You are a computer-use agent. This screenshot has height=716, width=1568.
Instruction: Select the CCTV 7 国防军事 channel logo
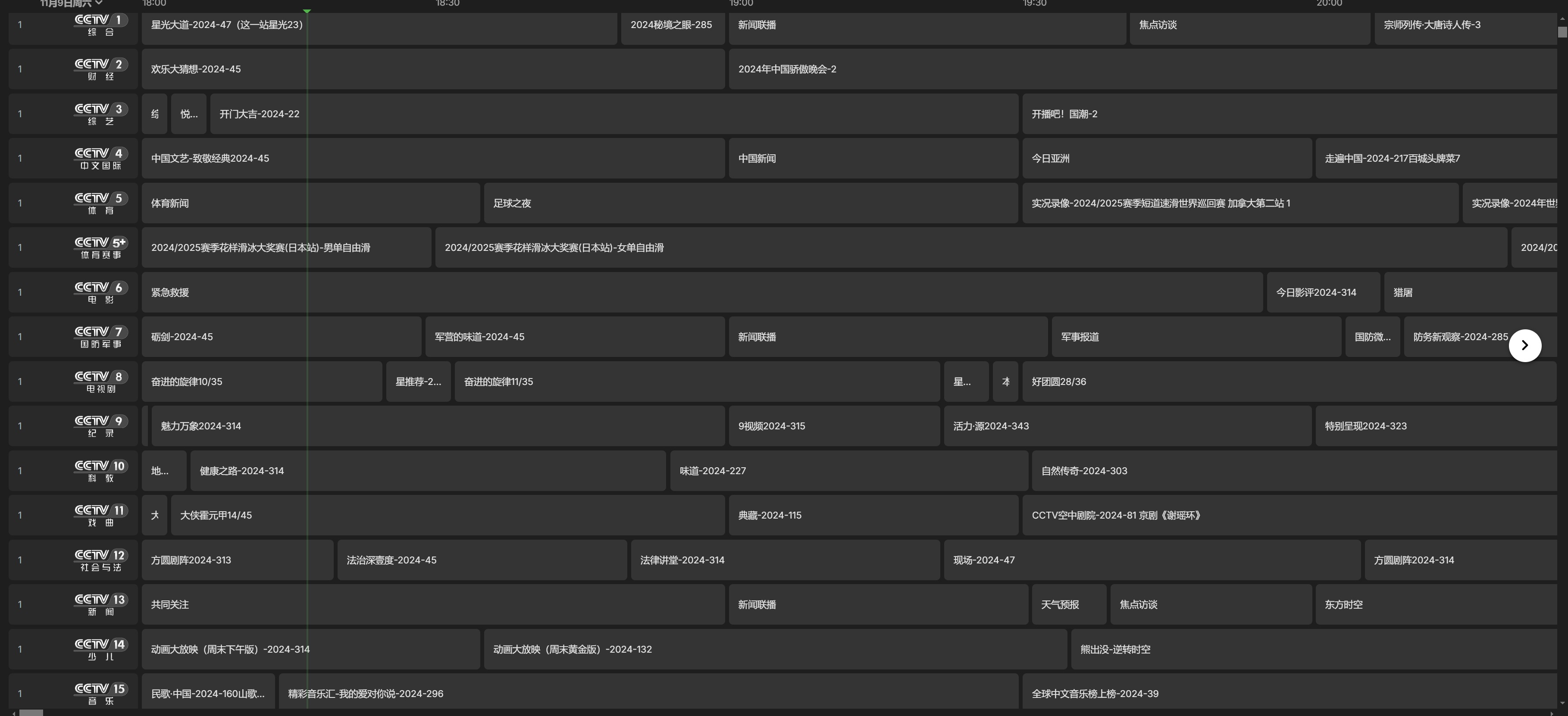[x=101, y=337]
